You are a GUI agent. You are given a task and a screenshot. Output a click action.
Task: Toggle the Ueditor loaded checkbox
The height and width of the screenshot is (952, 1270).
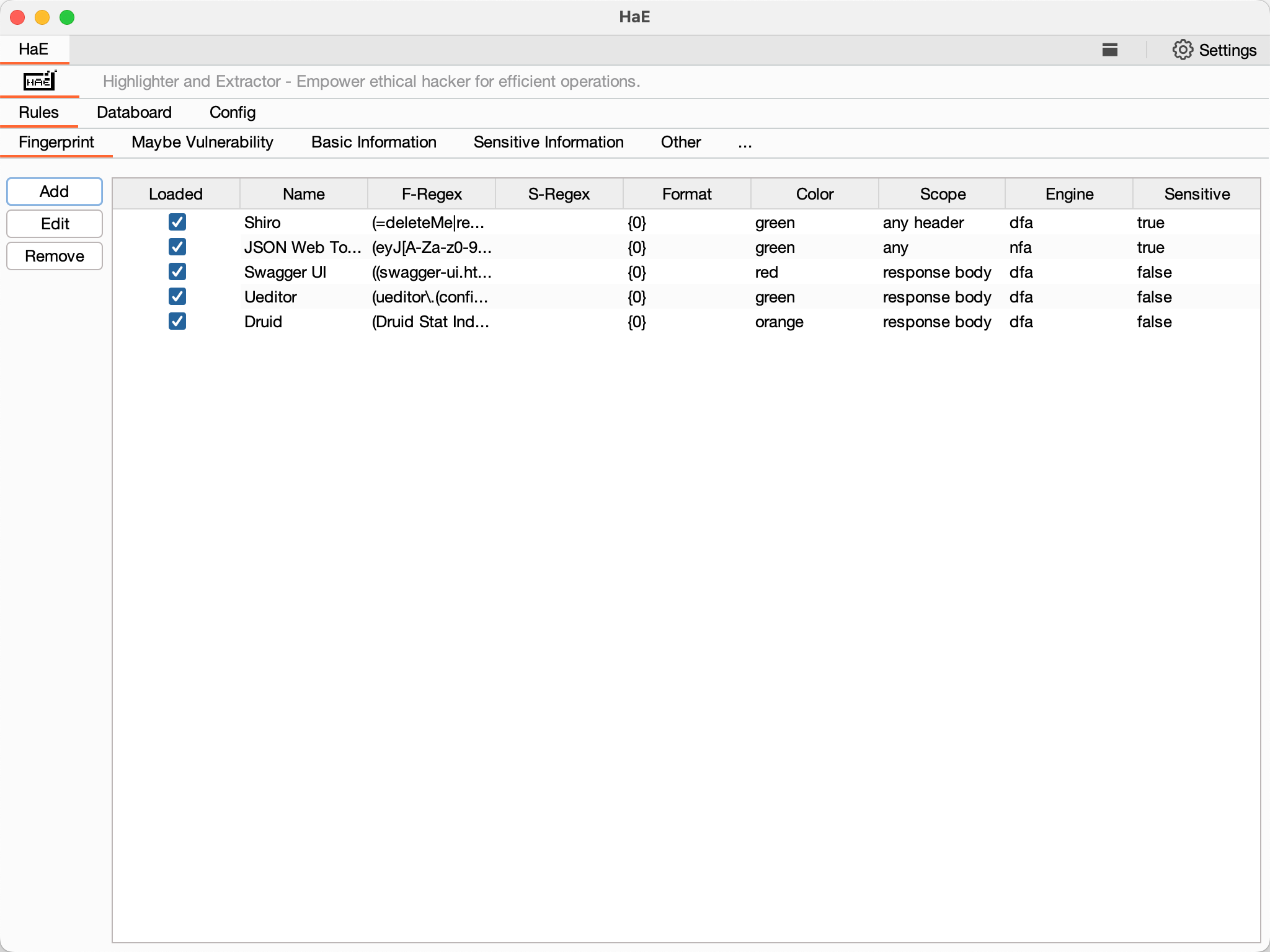pos(177,296)
